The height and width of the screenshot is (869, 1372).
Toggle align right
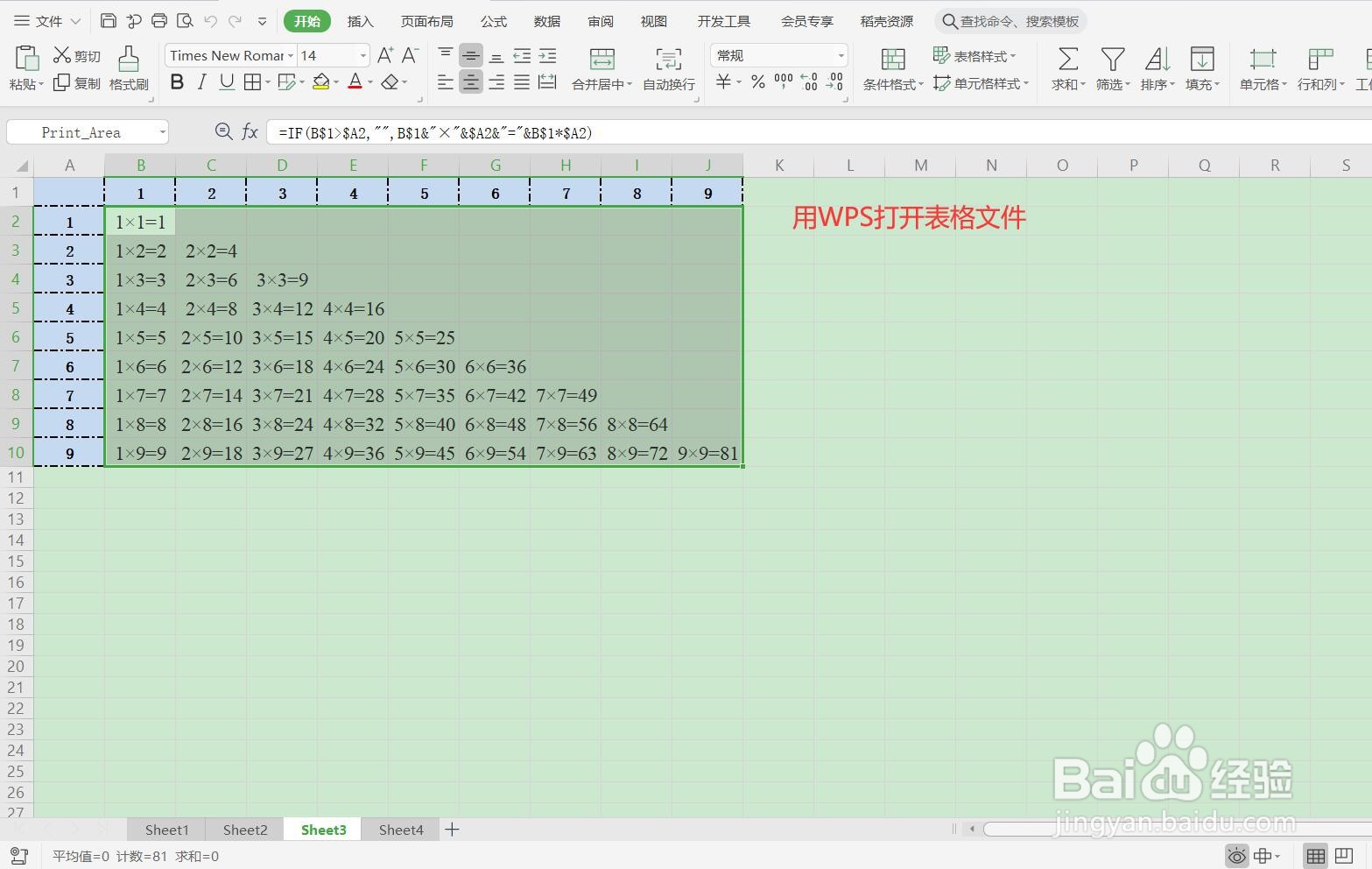(496, 82)
